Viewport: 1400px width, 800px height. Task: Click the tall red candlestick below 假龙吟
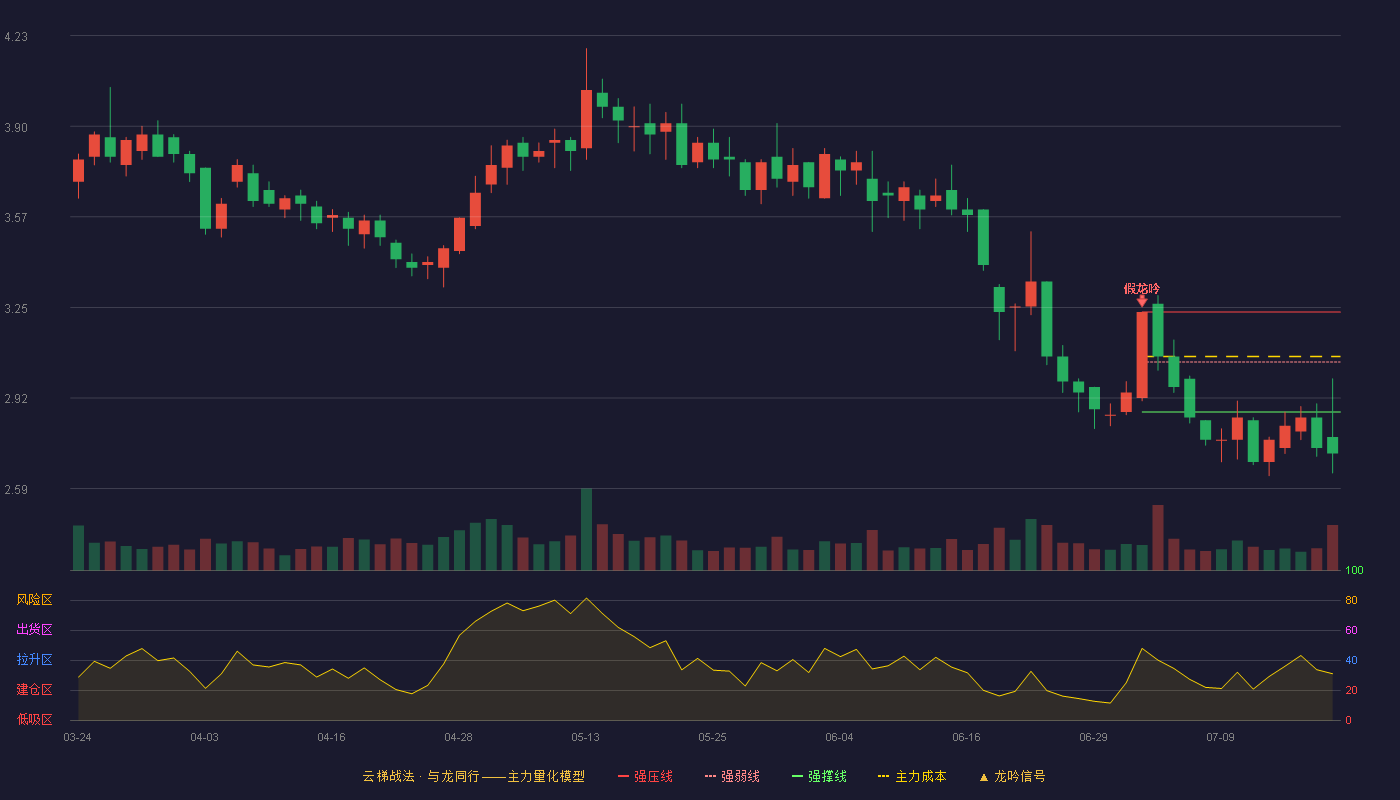click(x=1142, y=356)
